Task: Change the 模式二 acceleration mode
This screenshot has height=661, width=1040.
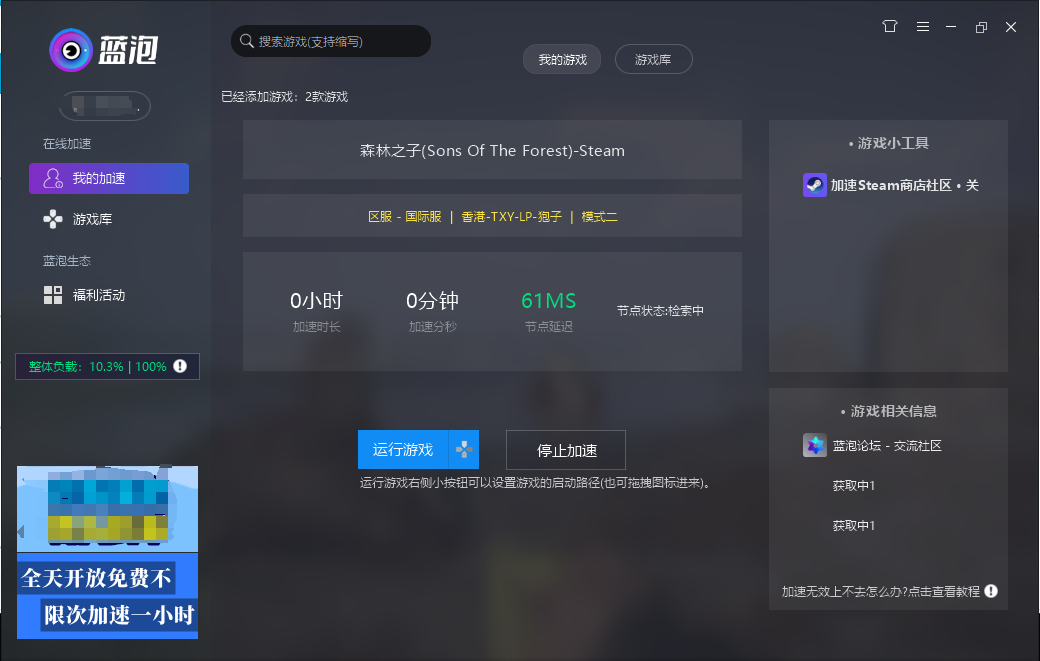Action: pyautogui.click(x=599, y=216)
